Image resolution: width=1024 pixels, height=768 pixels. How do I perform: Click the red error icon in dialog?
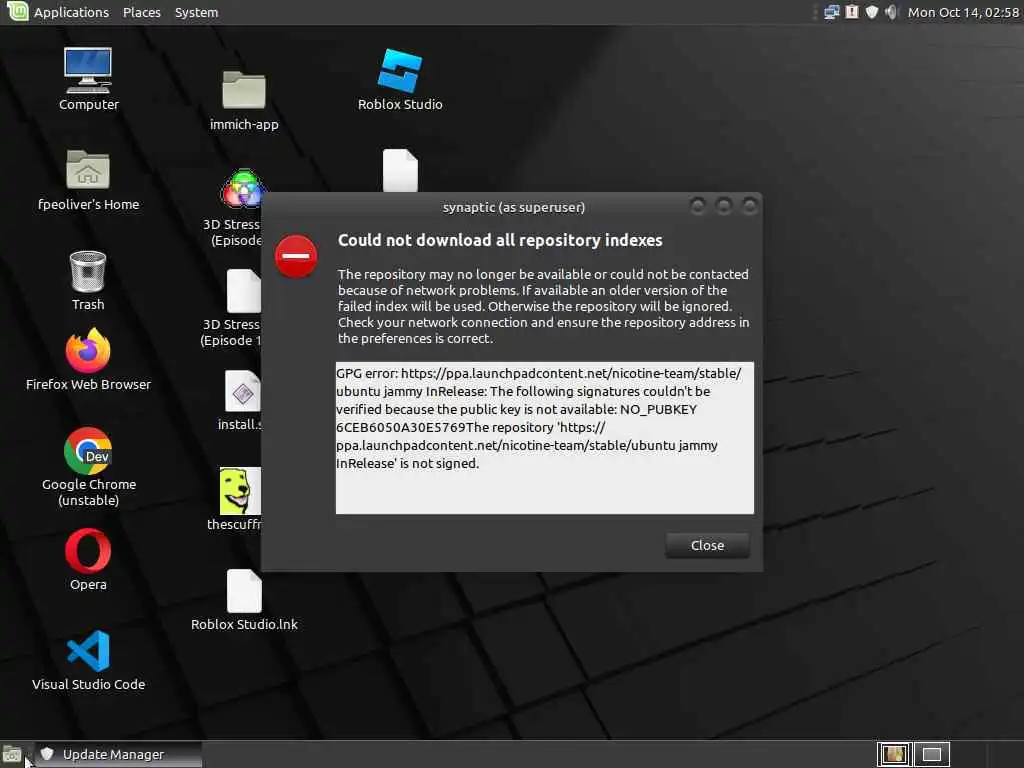296,256
